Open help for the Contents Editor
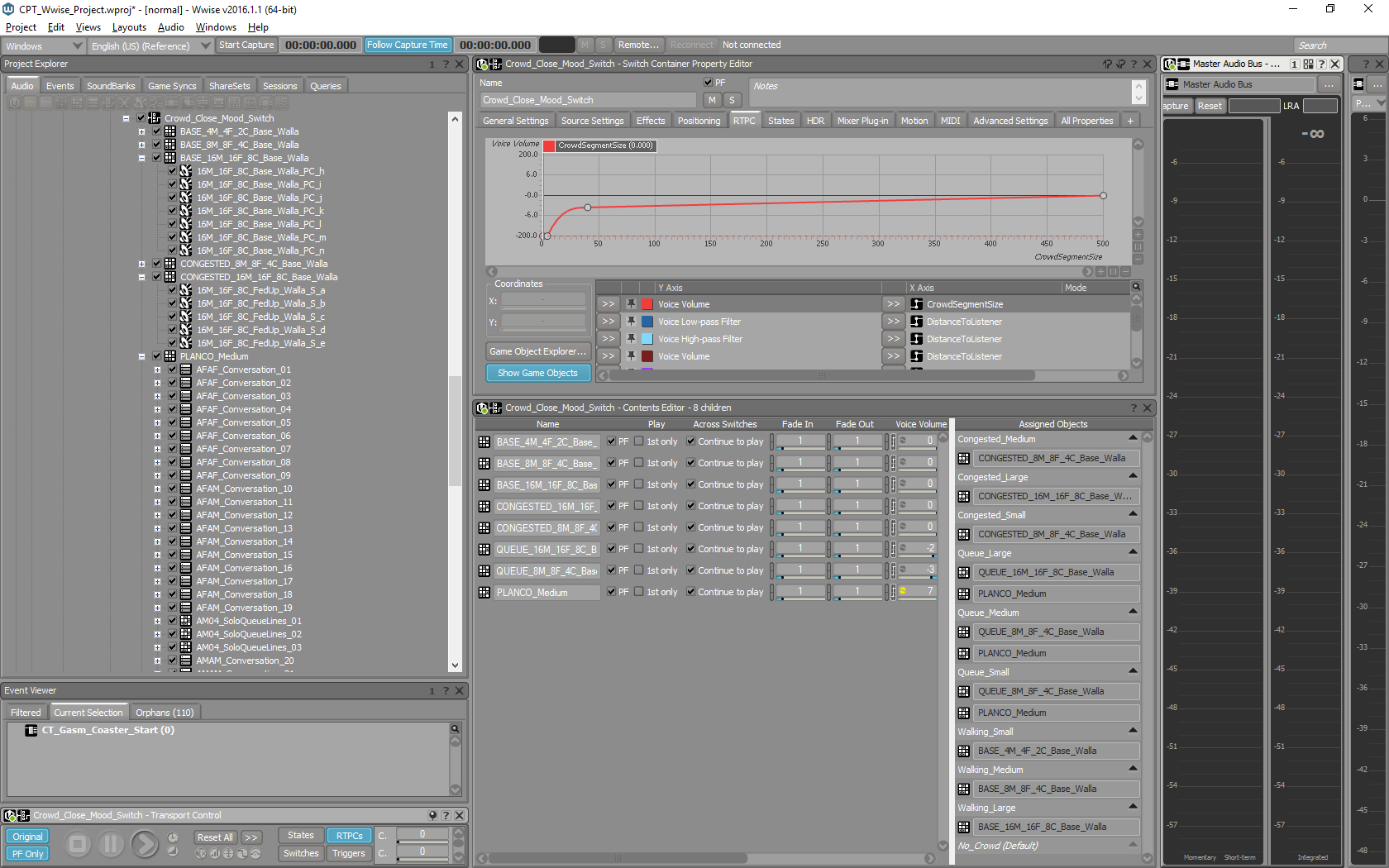Image resolution: width=1389 pixels, height=868 pixels. pos(1134,408)
